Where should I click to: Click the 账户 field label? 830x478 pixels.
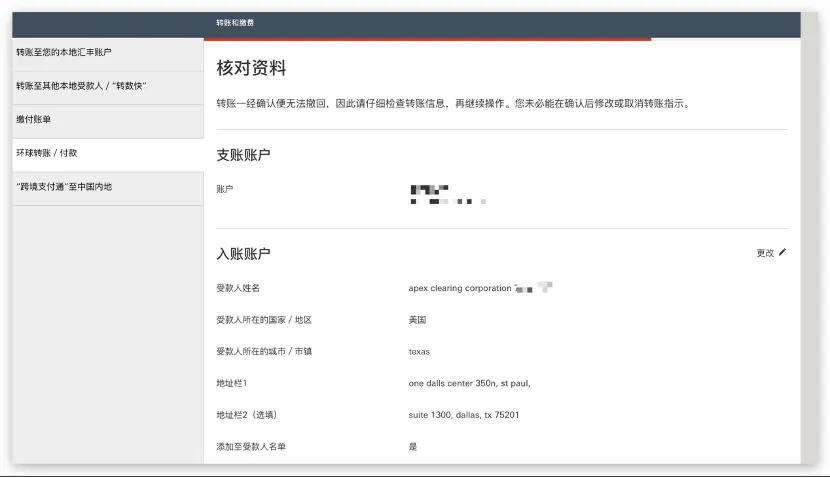(x=224, y=189)
